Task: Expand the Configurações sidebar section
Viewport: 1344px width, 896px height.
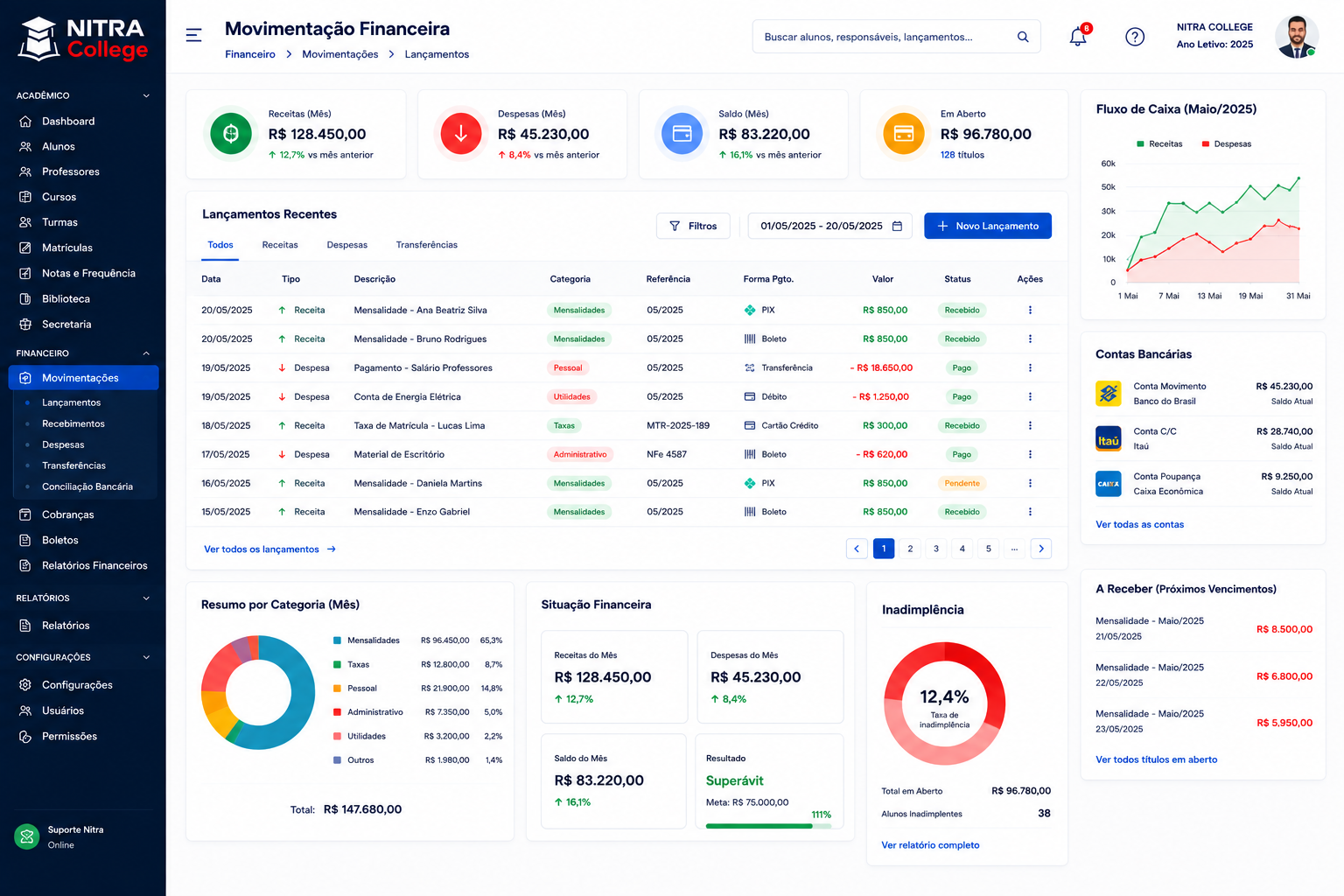Action: pos(146,657)
